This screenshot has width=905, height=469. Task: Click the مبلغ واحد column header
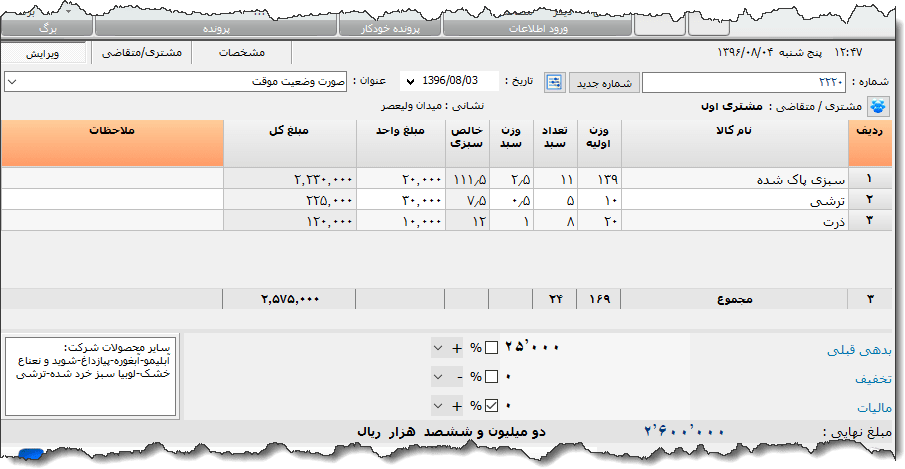click(x=401, y=143)
